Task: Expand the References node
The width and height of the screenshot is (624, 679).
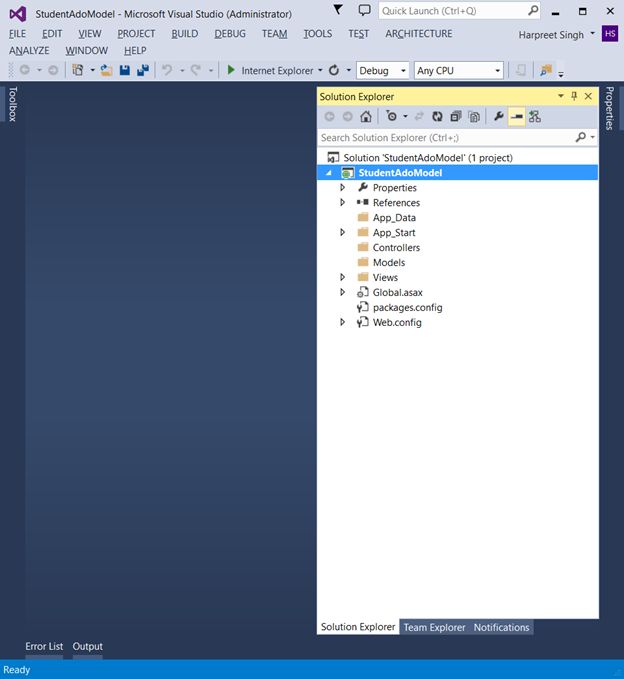Action: (x=343, y=202)
